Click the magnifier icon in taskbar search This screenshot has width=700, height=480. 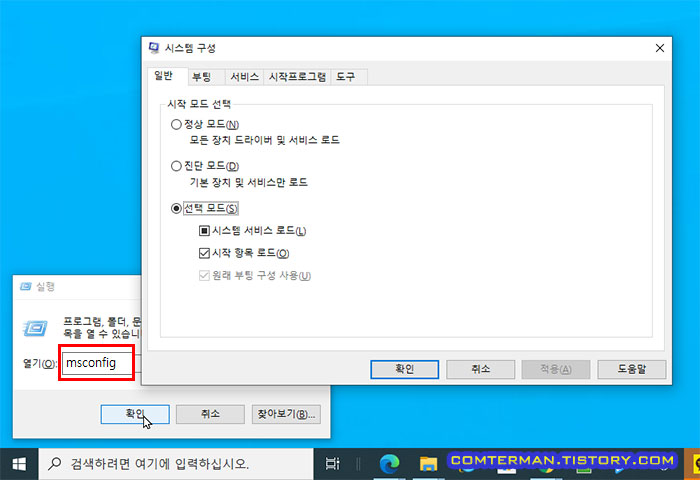coord(54,463)
